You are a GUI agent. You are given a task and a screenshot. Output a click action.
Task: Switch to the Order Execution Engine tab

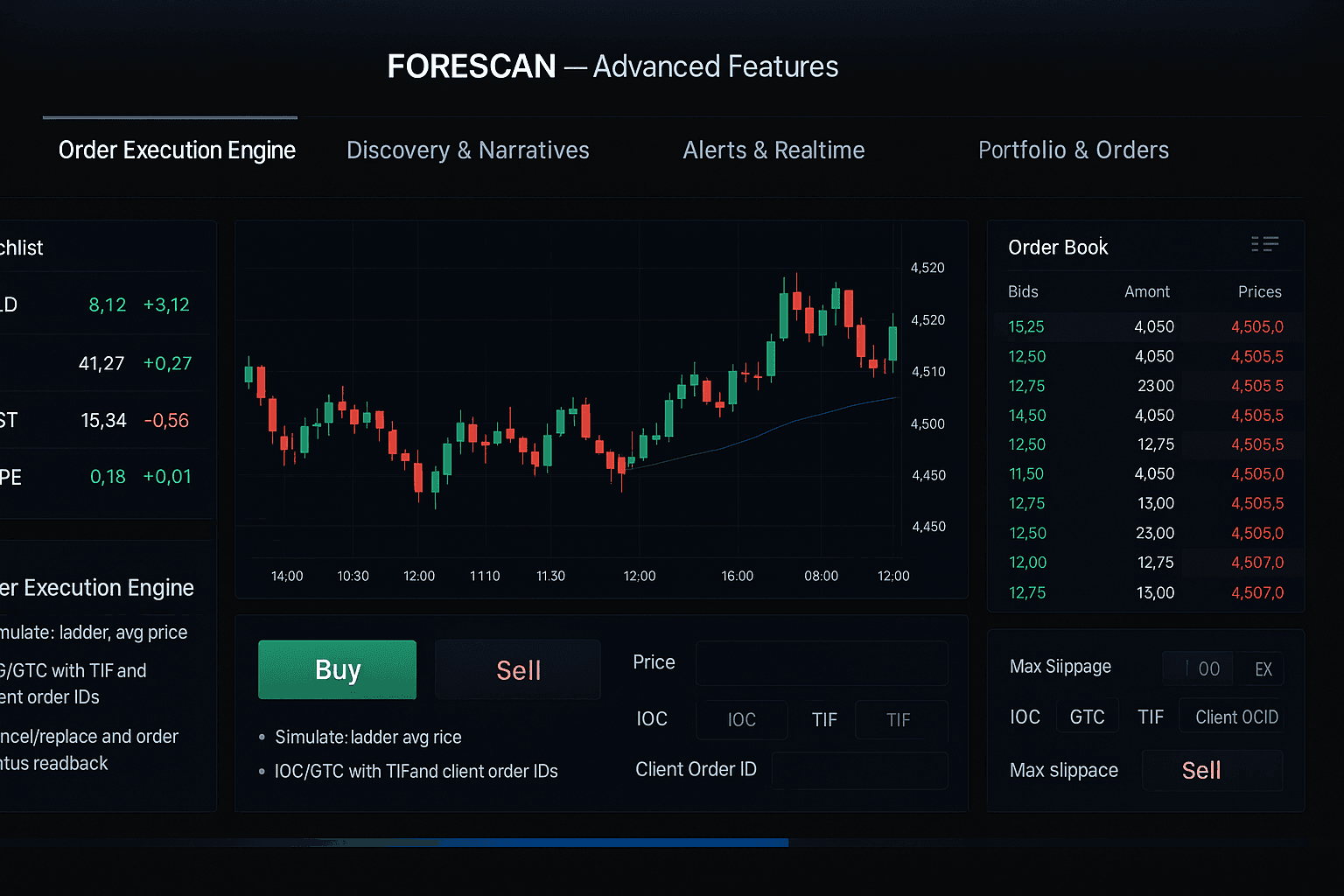177,150
